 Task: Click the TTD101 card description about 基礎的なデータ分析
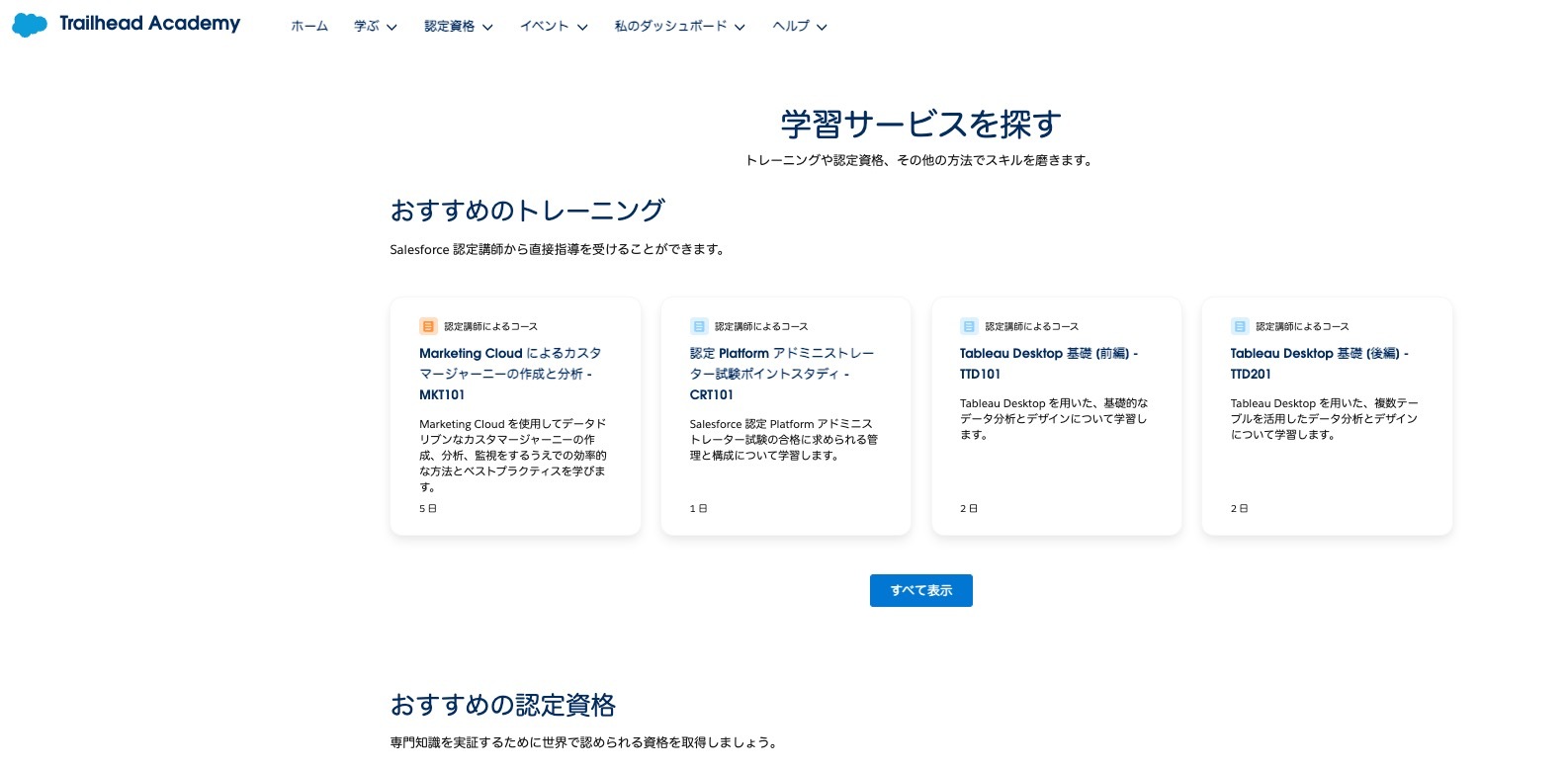coord(1054,419)
